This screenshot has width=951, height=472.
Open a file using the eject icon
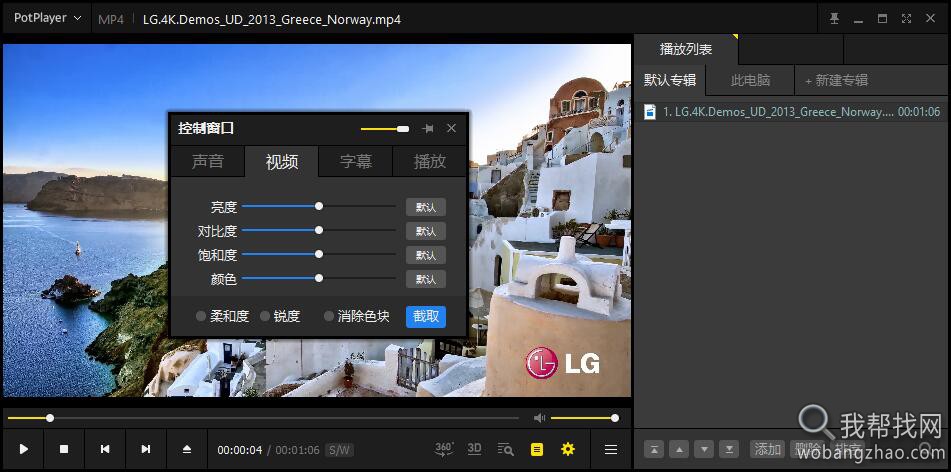187,449
